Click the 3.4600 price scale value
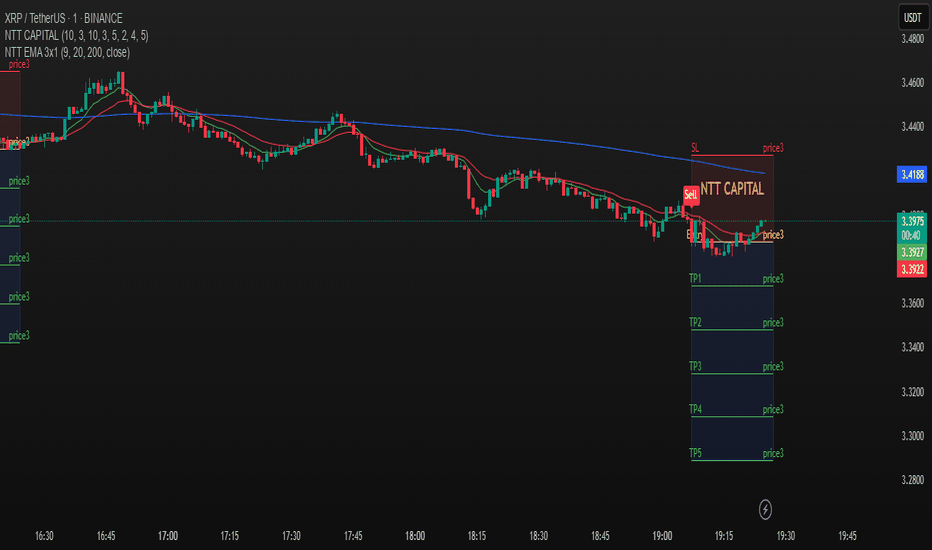 click(913, 83)
